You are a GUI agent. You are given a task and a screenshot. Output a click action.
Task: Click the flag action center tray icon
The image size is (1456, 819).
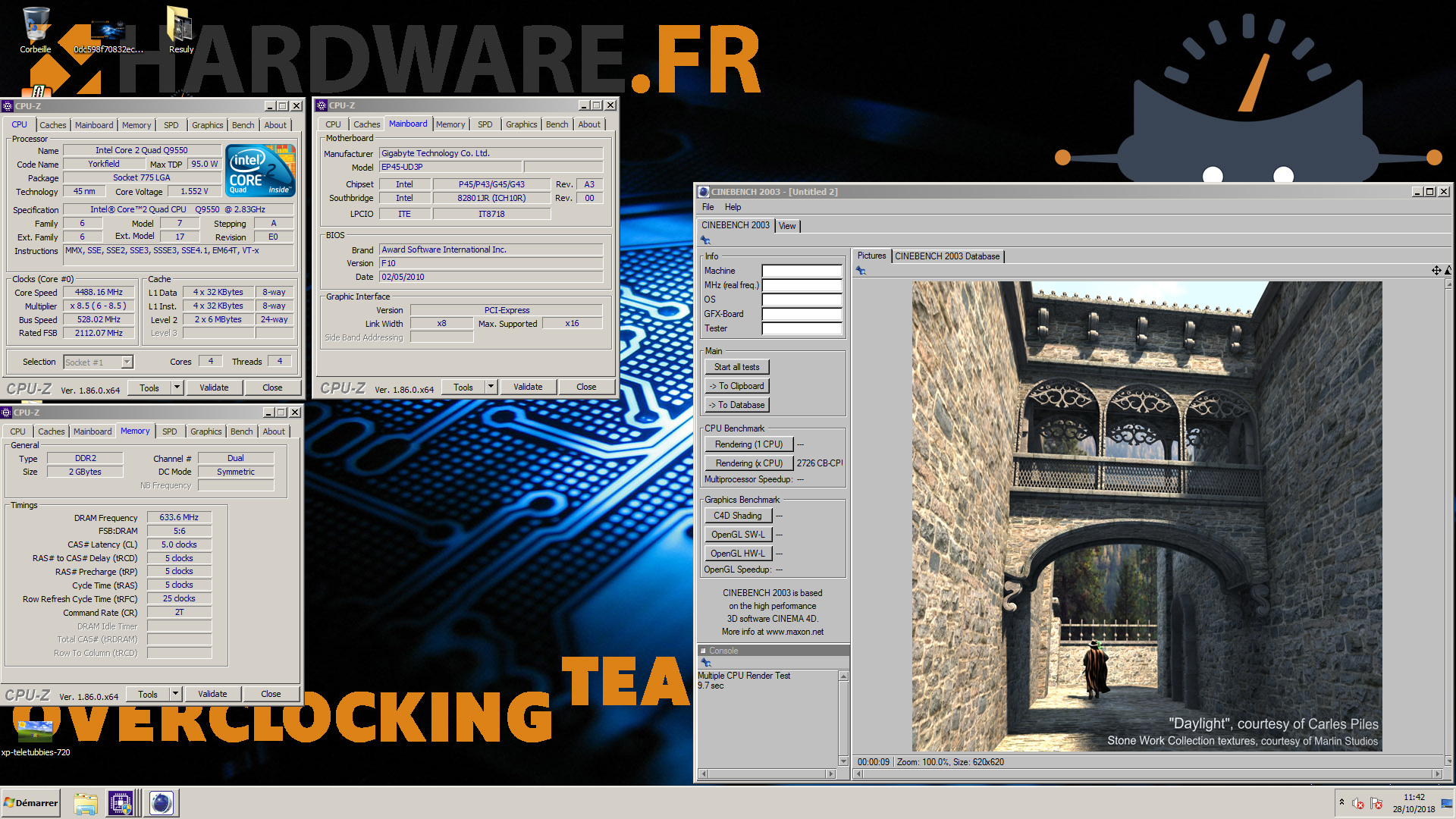[1376, 803]
